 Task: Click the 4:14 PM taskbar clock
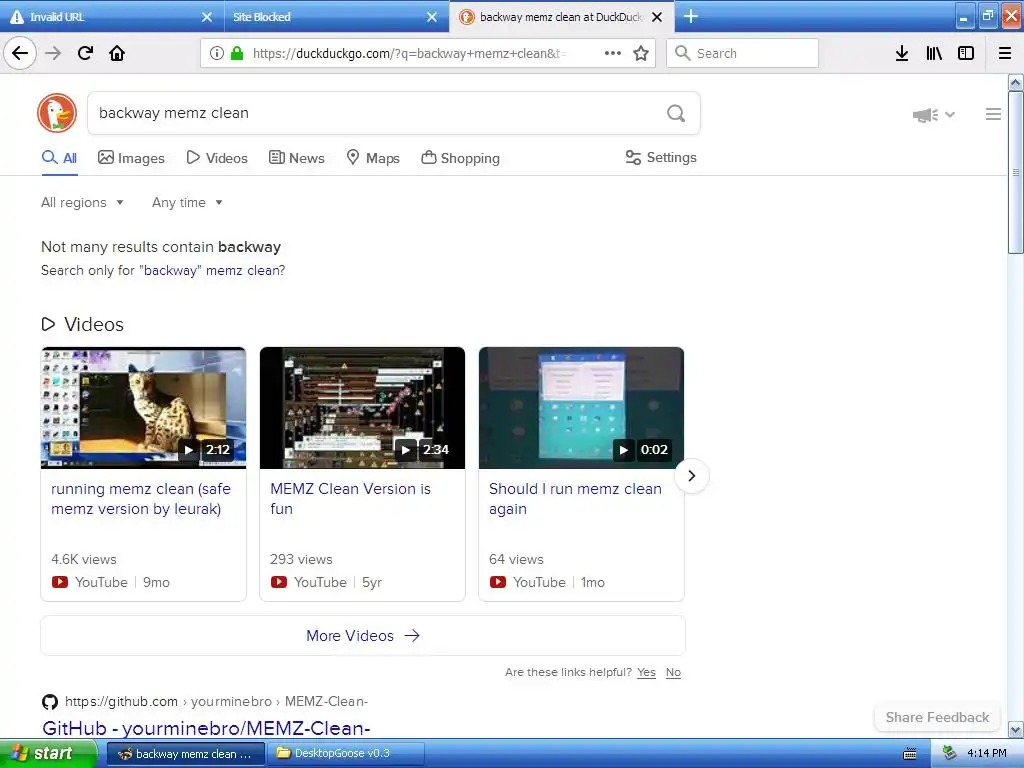tap(986, 754)
